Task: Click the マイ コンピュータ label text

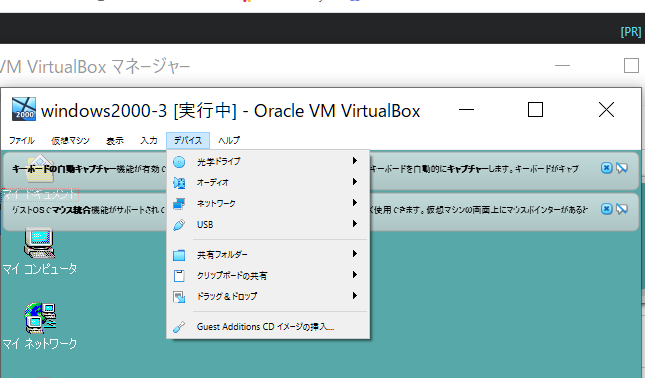Action: tap(40, 269)
